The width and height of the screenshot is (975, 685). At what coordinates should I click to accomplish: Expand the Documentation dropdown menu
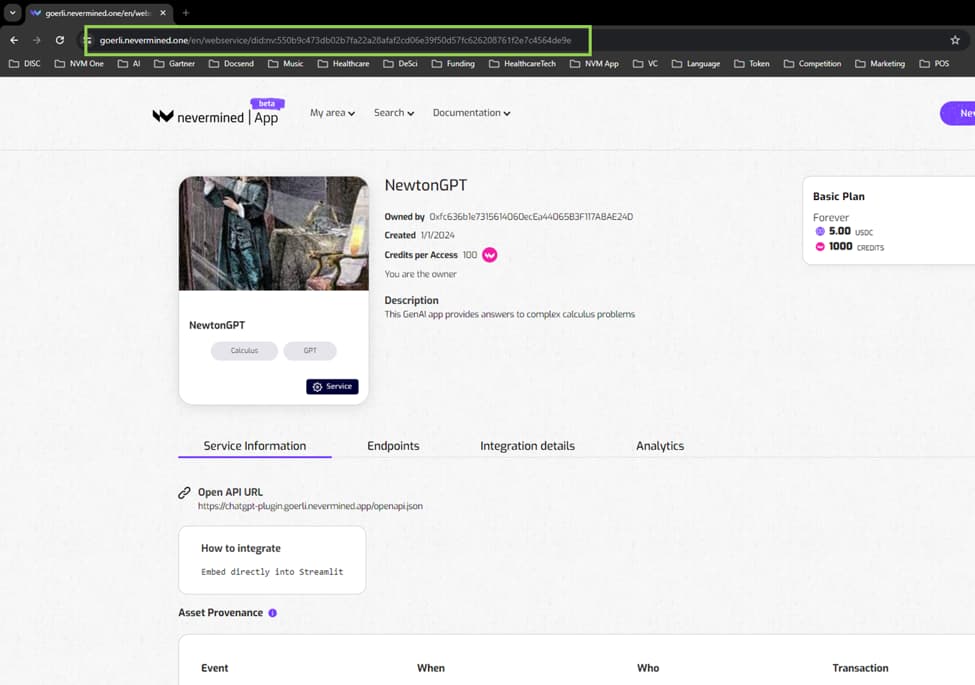pos(471,113)
